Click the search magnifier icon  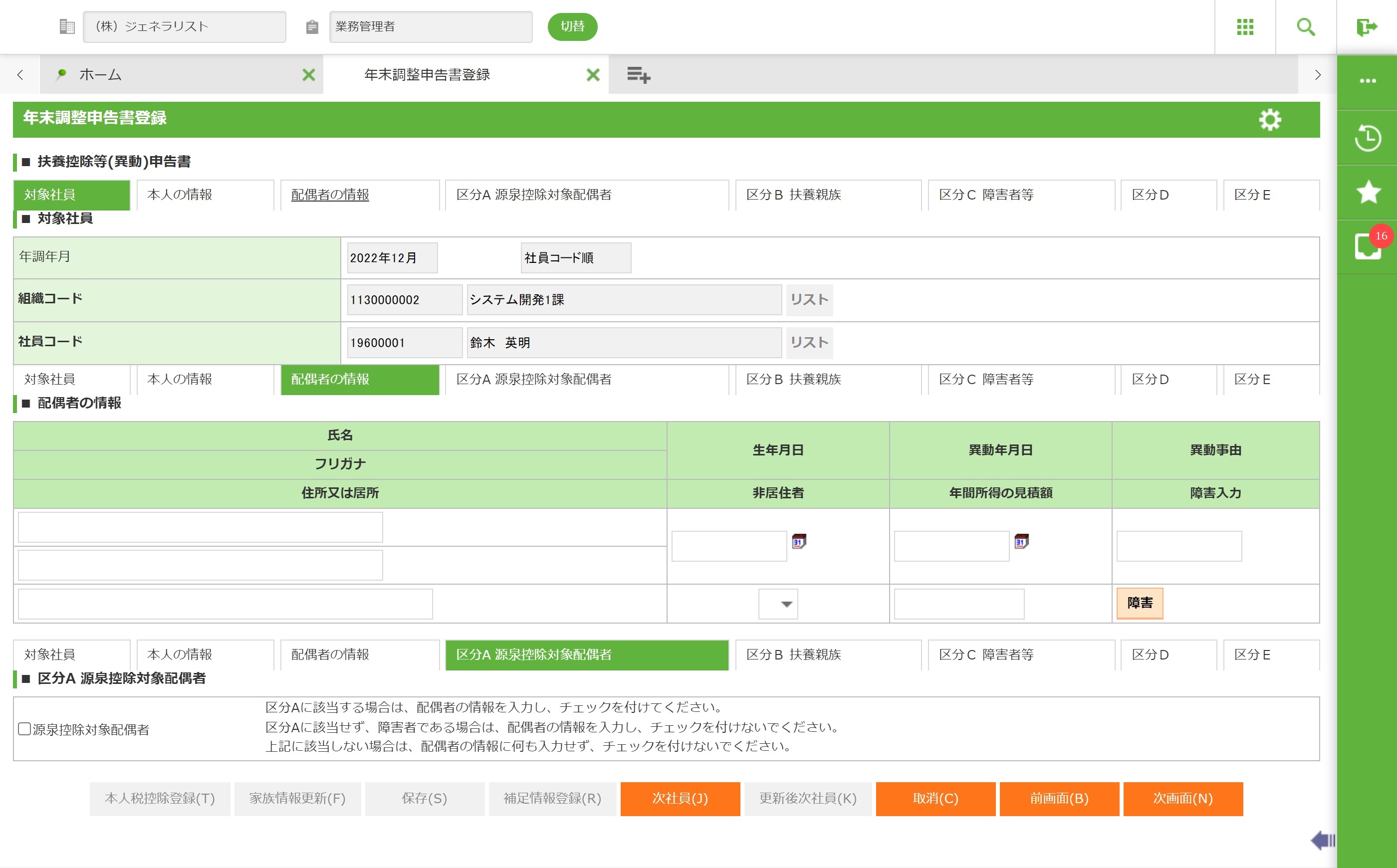[x=1306, y=27]
